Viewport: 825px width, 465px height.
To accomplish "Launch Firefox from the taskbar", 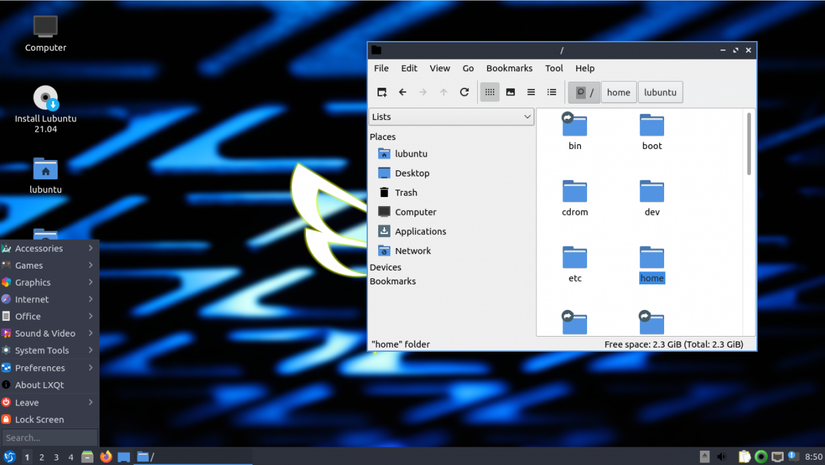I will pyautogui.click(x=106, y=457).
